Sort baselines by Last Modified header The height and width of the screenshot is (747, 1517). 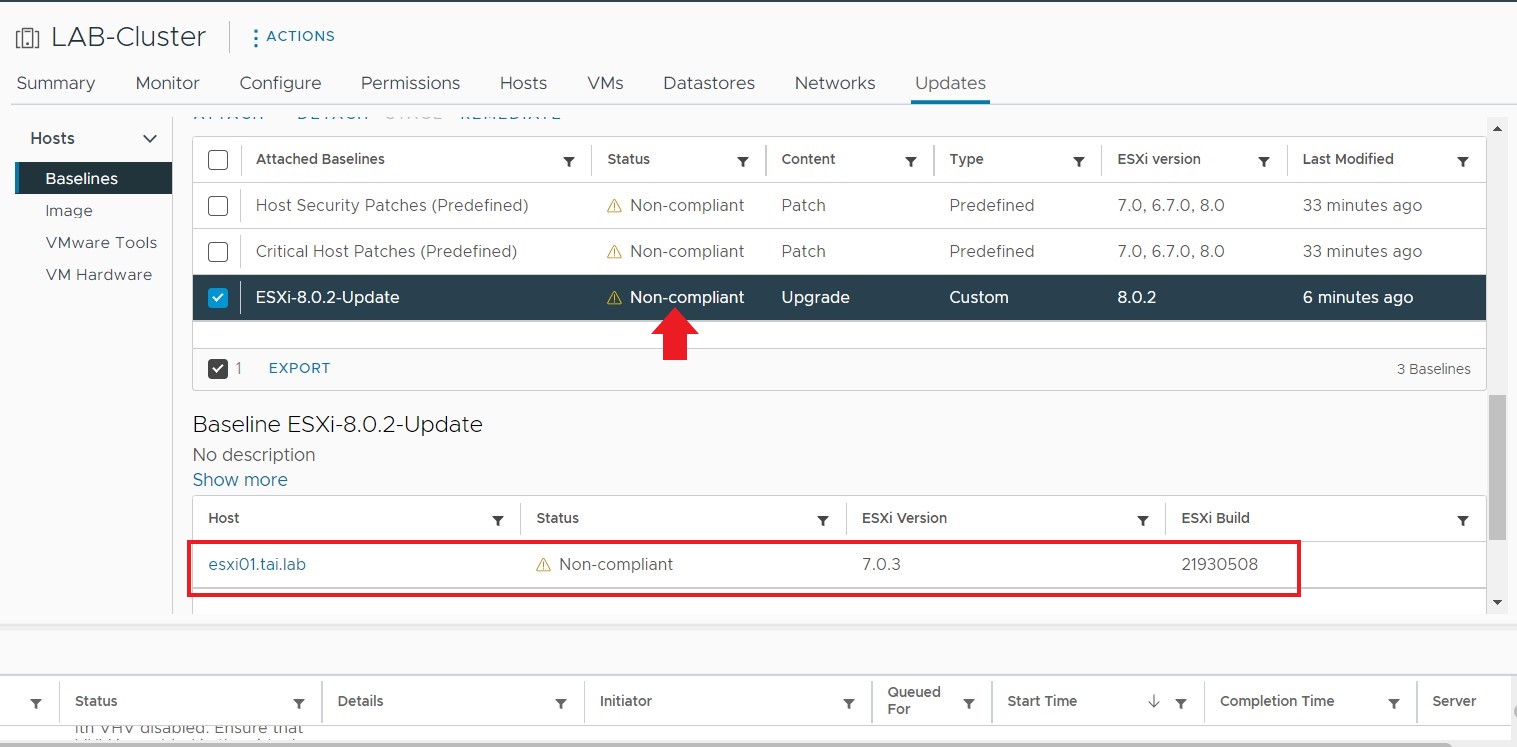coord(1347,159)
